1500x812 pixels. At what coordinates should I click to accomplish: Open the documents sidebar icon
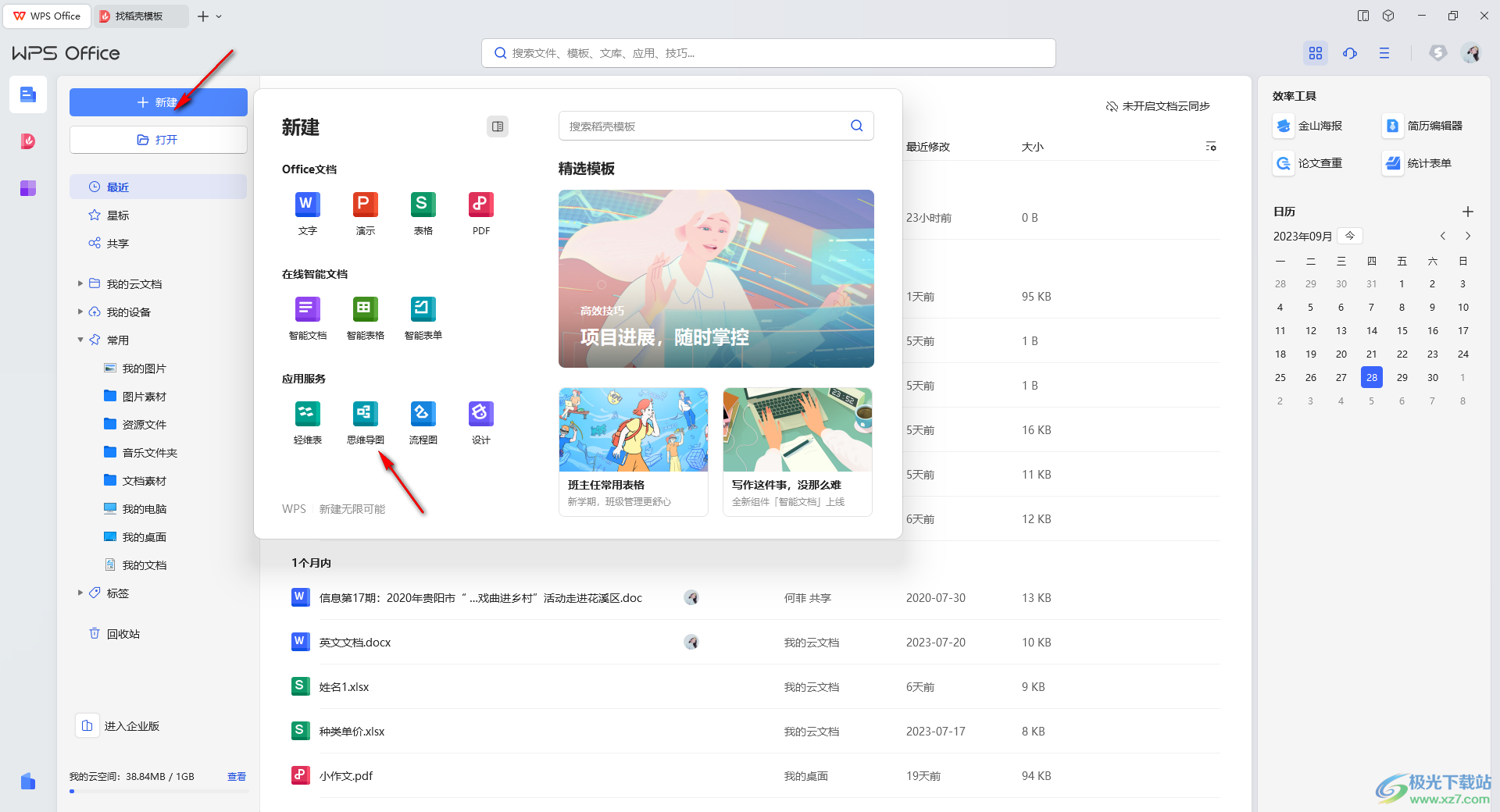(28, 94)
